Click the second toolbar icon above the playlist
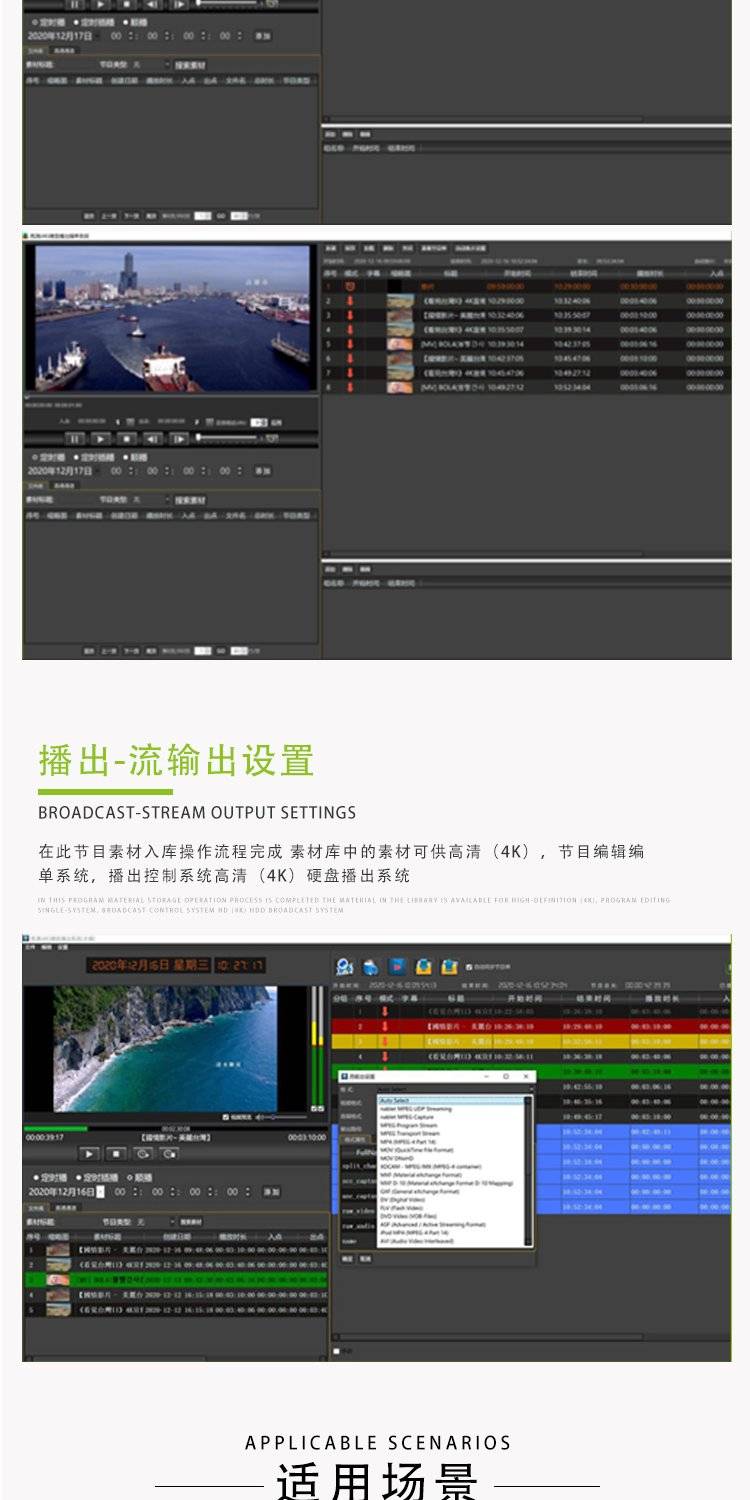The image size is (750, 1500). click(x=371, y=966)
